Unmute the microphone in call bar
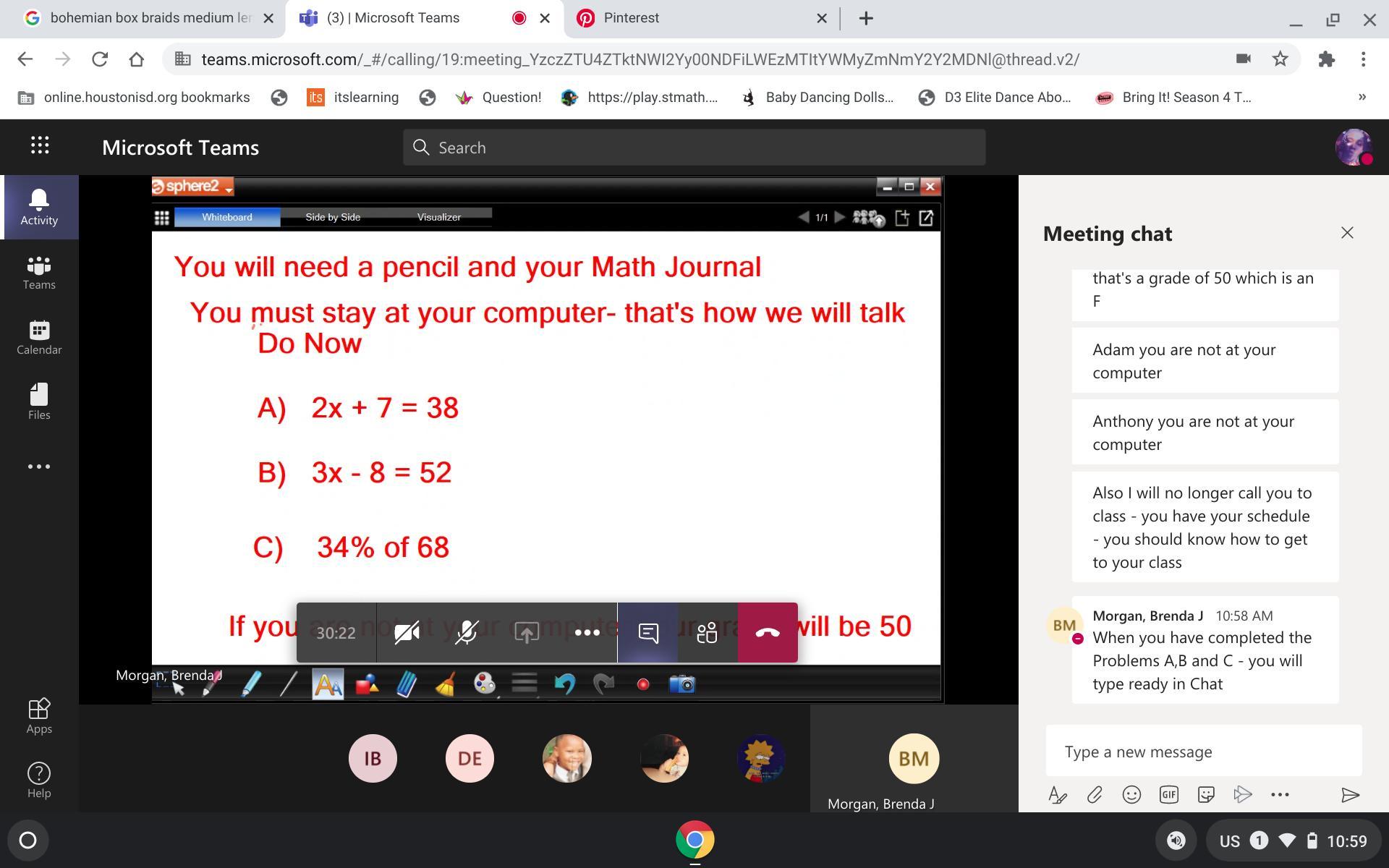The height and width of the screenshot is (868, 1389). 467,633
